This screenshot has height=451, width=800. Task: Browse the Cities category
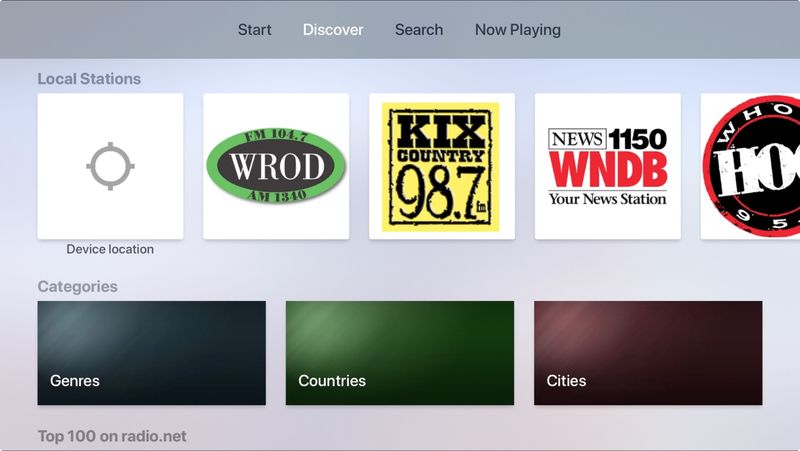[x=648, y=353]
